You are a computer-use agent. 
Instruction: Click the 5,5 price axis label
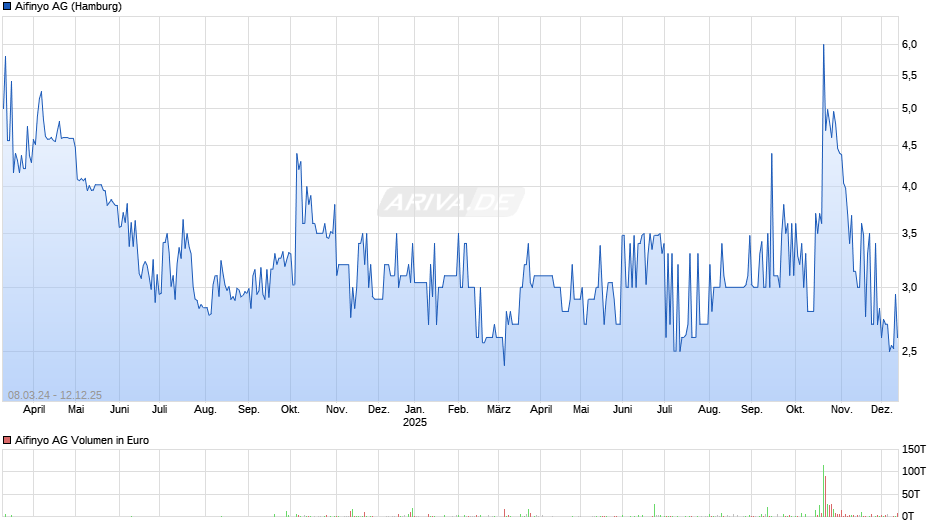[909, 76]
